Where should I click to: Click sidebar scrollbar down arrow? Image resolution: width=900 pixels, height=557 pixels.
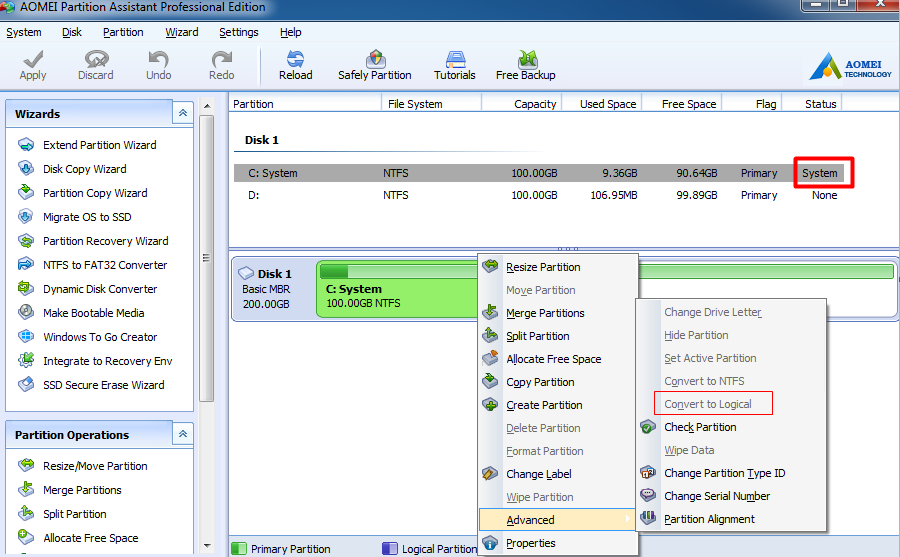tap(207, 546)
